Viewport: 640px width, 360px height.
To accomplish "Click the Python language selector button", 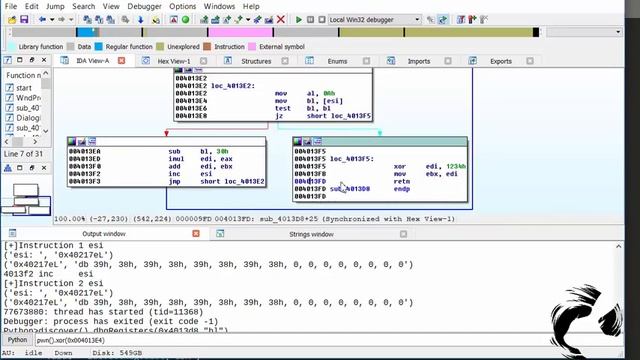I will click(17, 340).
